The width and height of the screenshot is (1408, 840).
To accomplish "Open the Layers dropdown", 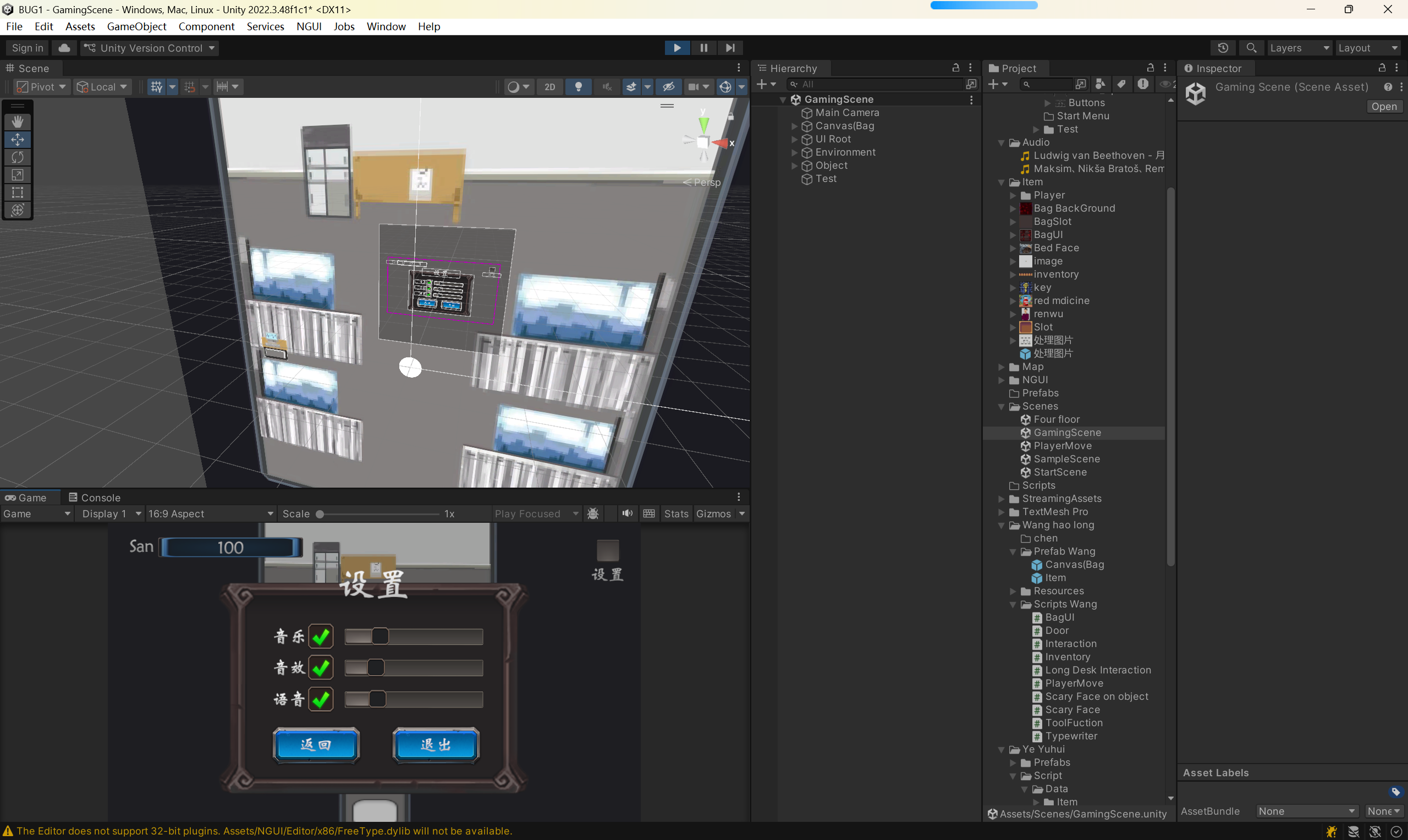I will [1299, 48].
